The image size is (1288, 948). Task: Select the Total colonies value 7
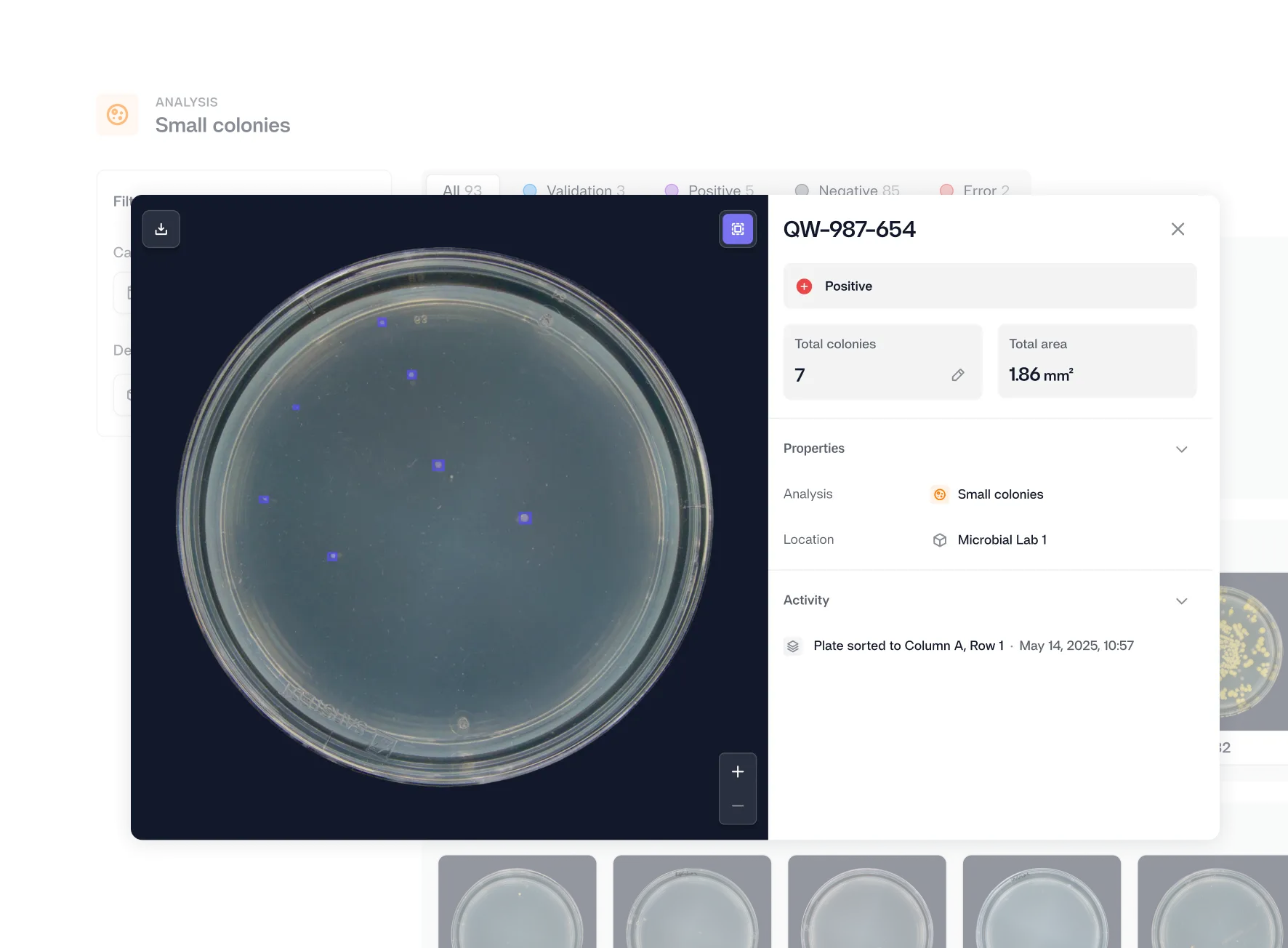[800, 375]
